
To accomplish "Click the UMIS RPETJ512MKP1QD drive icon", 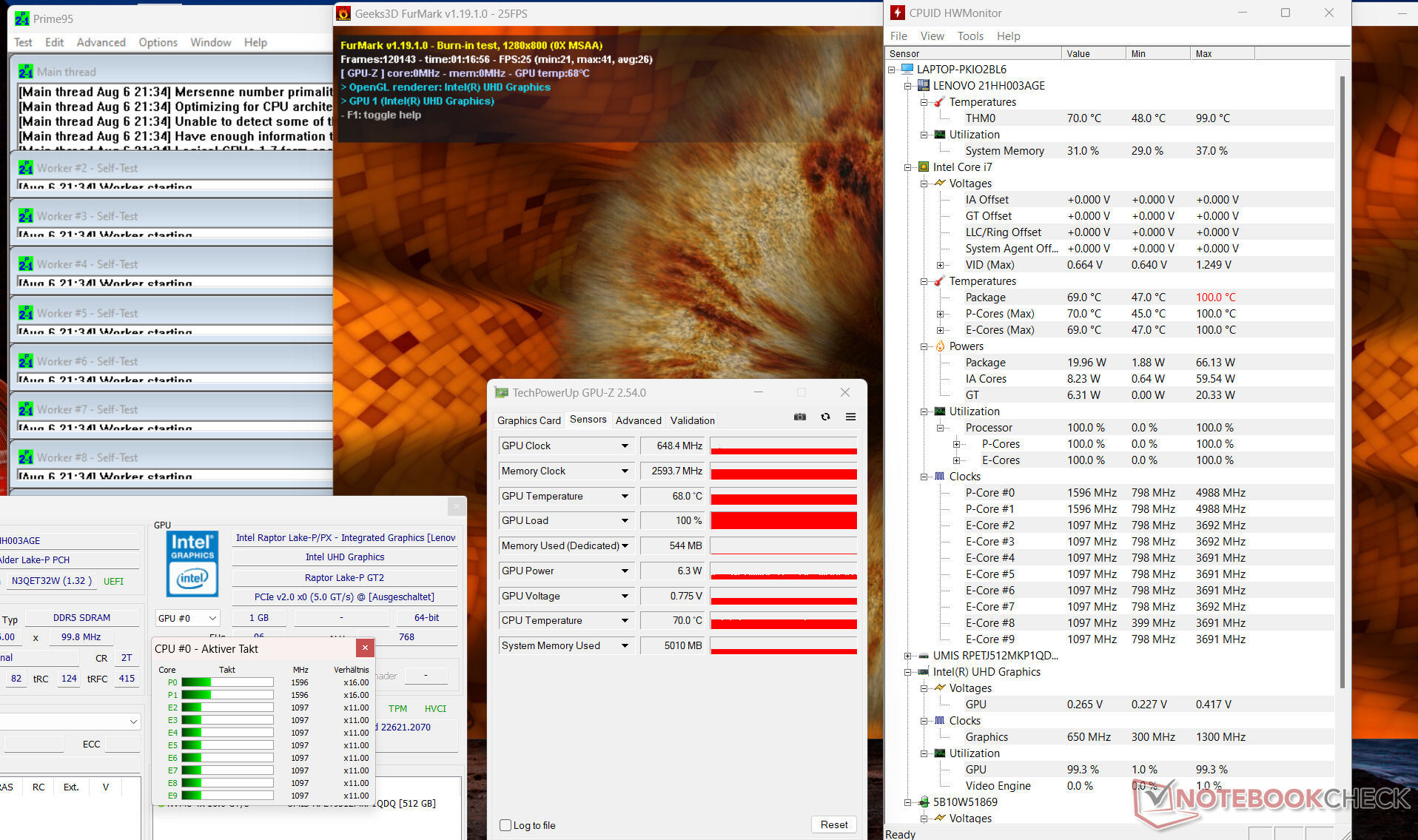I will [x=923, y=656].
